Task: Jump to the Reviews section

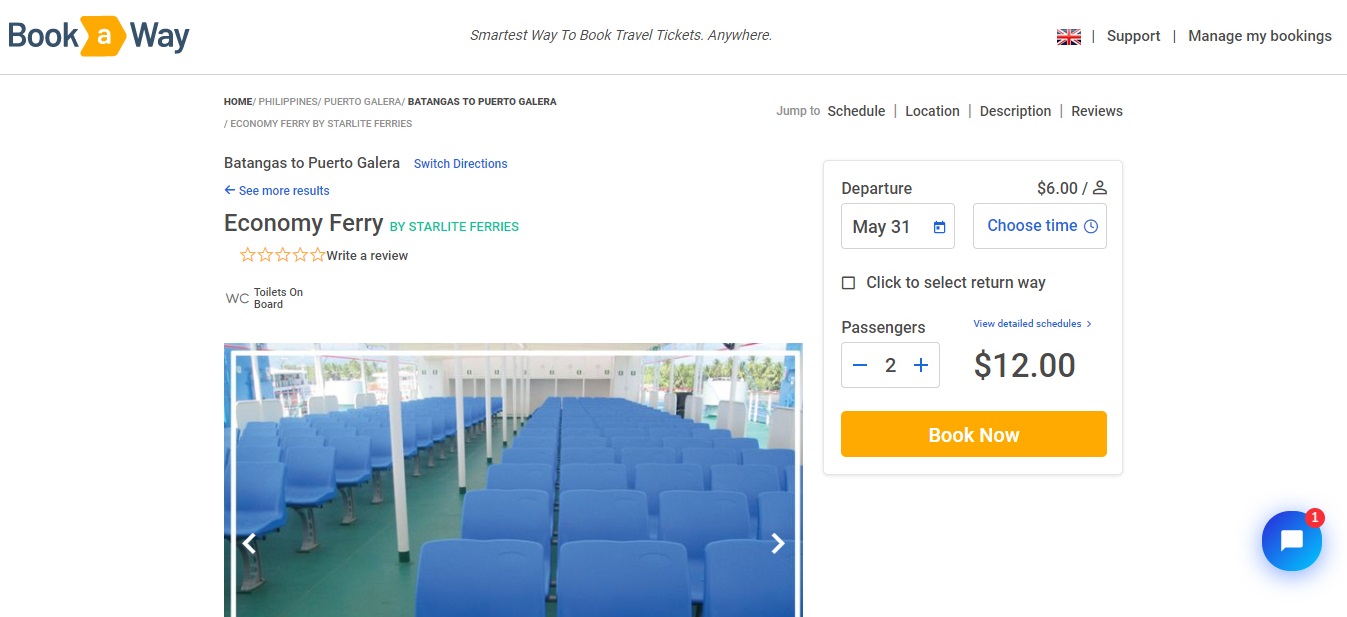Action: click(1097, 111)
